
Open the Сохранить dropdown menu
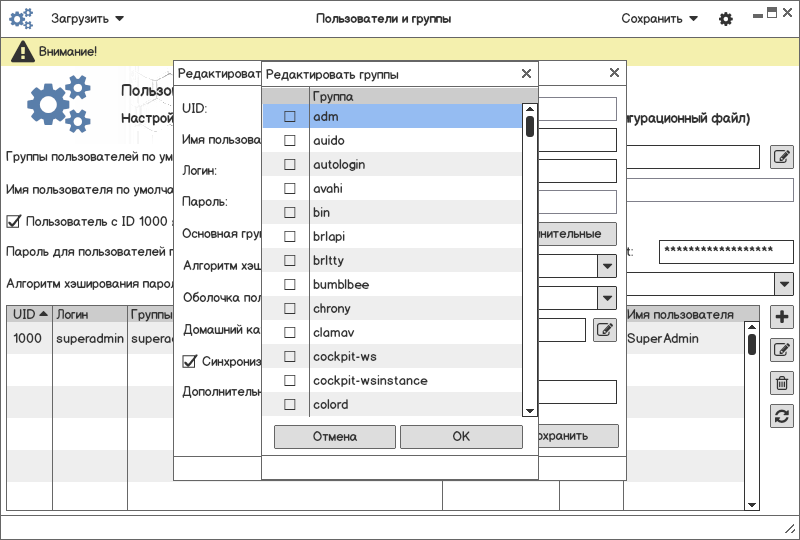(x=659, y=19)
